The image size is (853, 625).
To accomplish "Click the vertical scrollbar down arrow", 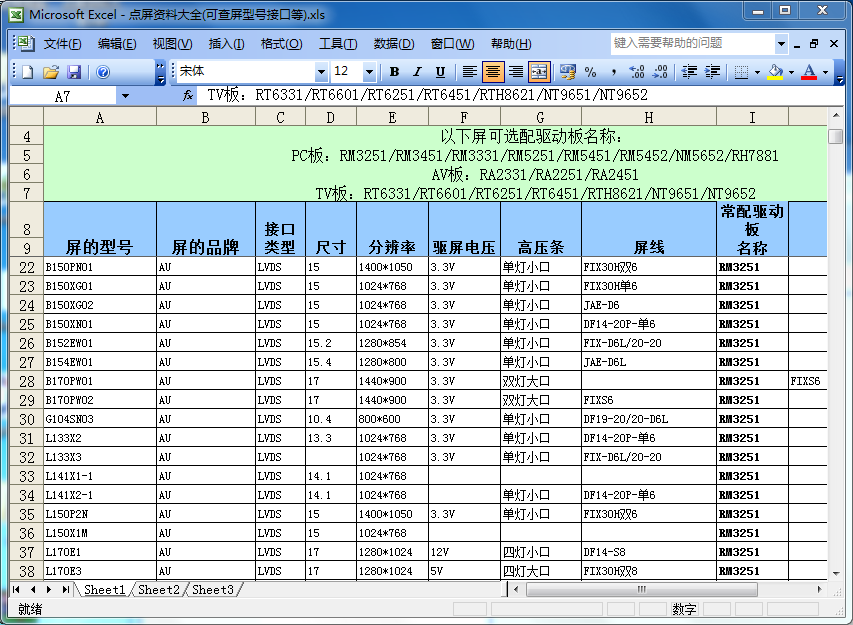I will [x=836, y=573].
